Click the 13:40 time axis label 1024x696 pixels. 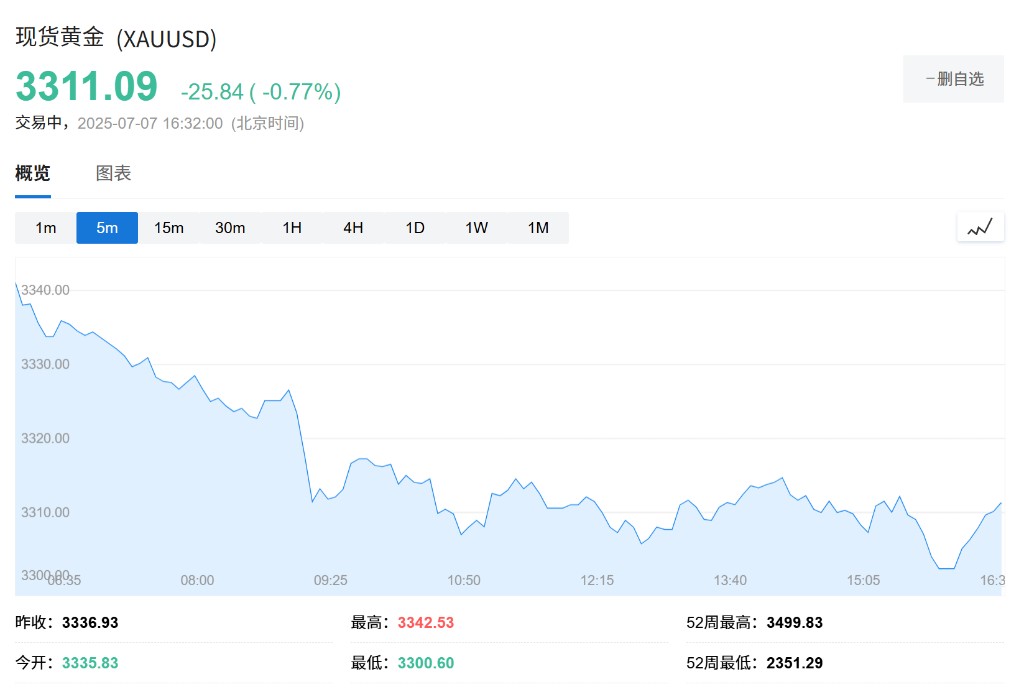(730, 580)
